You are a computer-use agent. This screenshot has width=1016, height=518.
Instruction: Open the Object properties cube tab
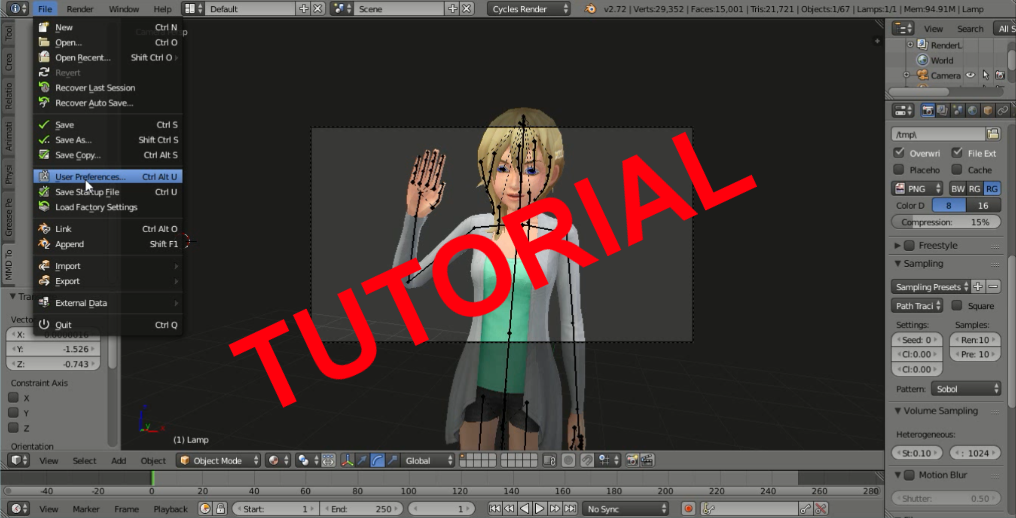987,110
